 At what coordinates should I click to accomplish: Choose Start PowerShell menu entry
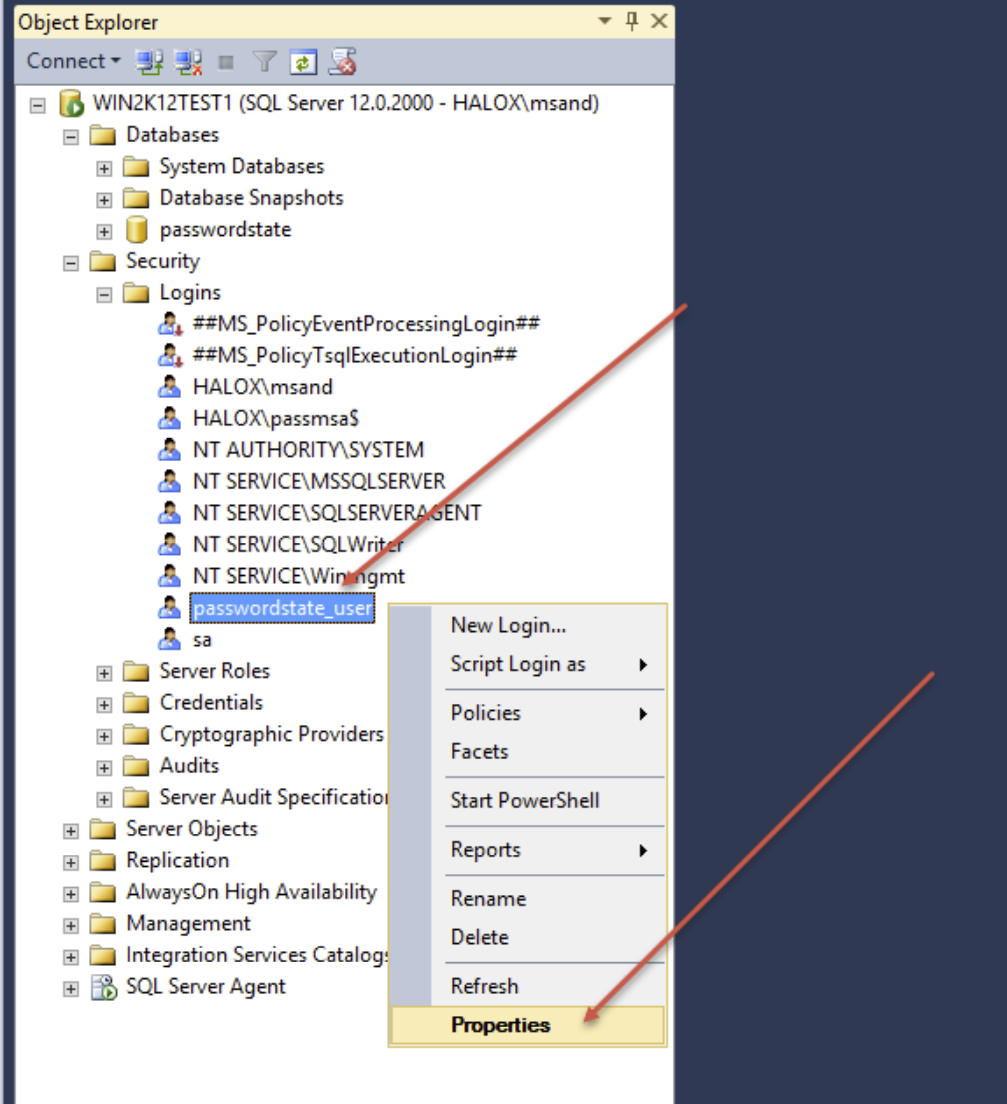click(528, 801)
